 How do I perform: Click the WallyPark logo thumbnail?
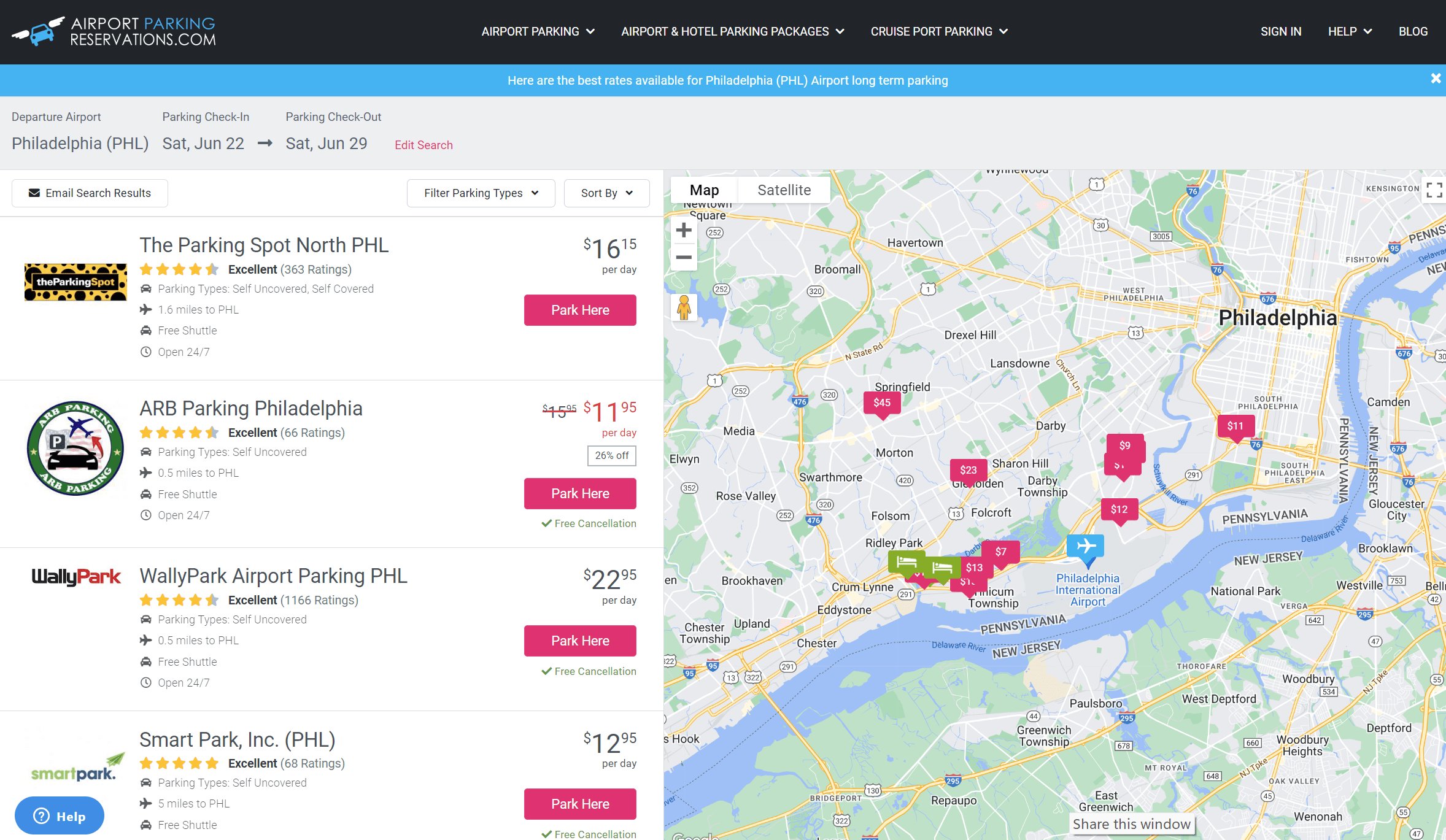point(76,576)
